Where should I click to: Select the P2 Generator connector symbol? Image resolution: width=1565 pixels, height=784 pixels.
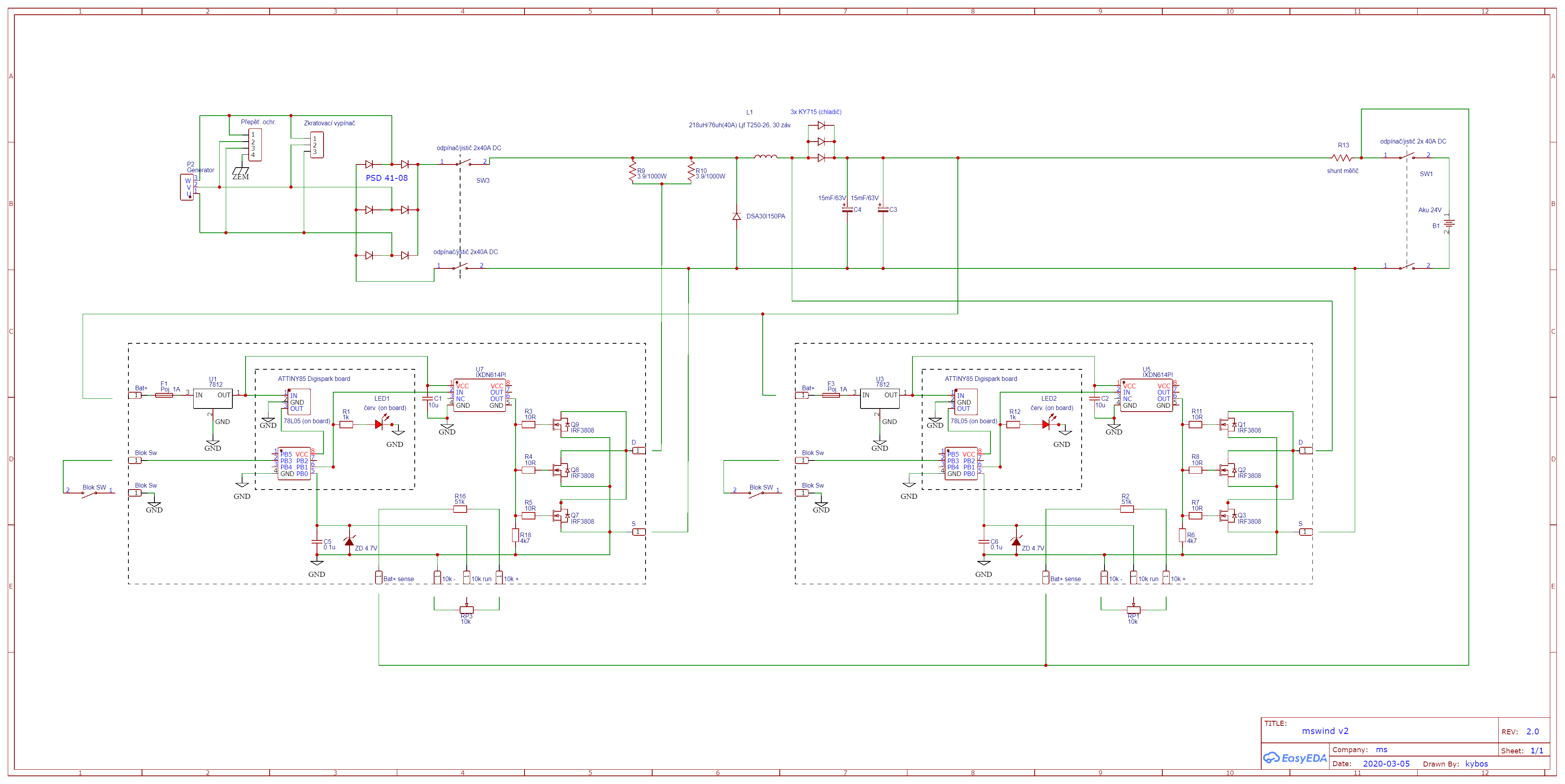187,187
